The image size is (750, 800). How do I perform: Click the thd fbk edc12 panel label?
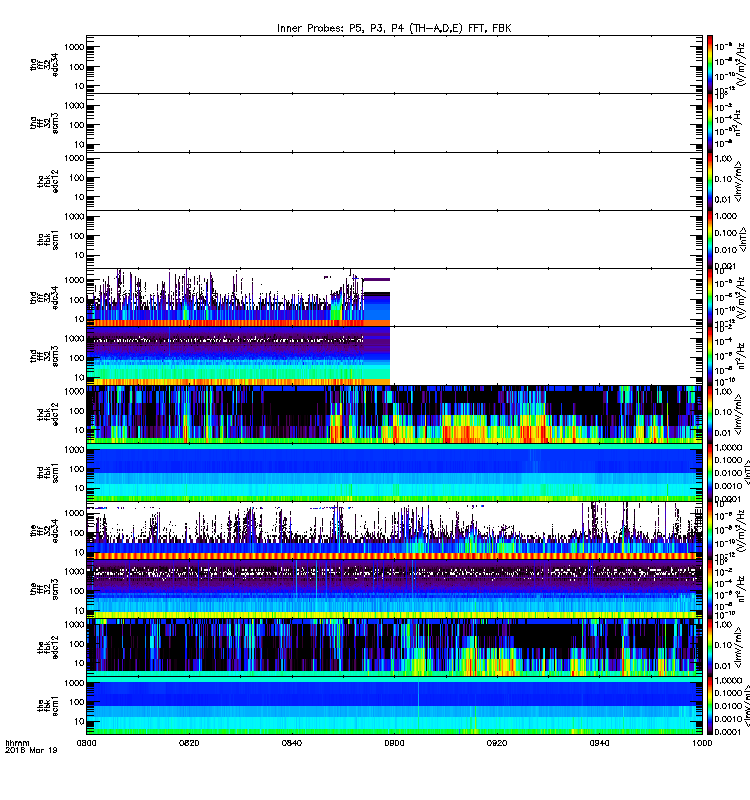coord(48,414)
